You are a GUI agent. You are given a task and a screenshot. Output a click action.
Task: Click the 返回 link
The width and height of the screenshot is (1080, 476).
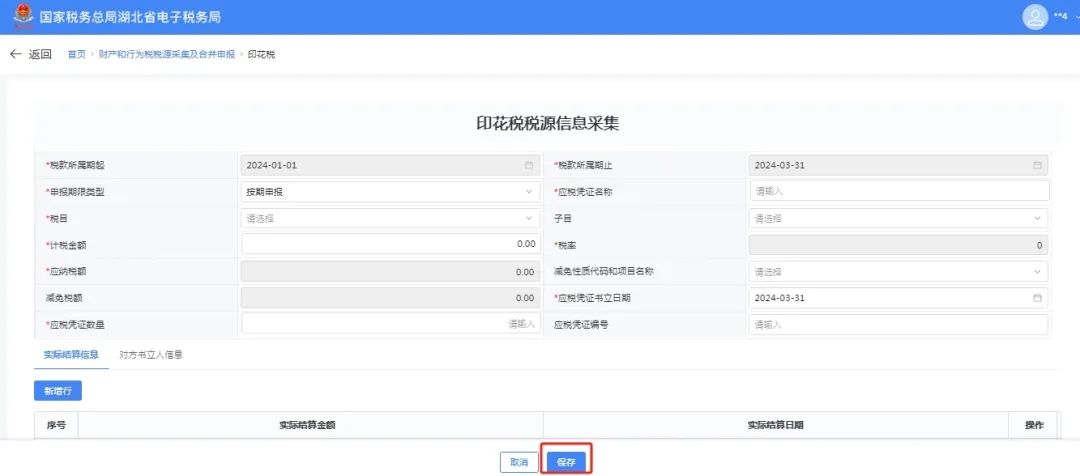(x=40, y=54)
